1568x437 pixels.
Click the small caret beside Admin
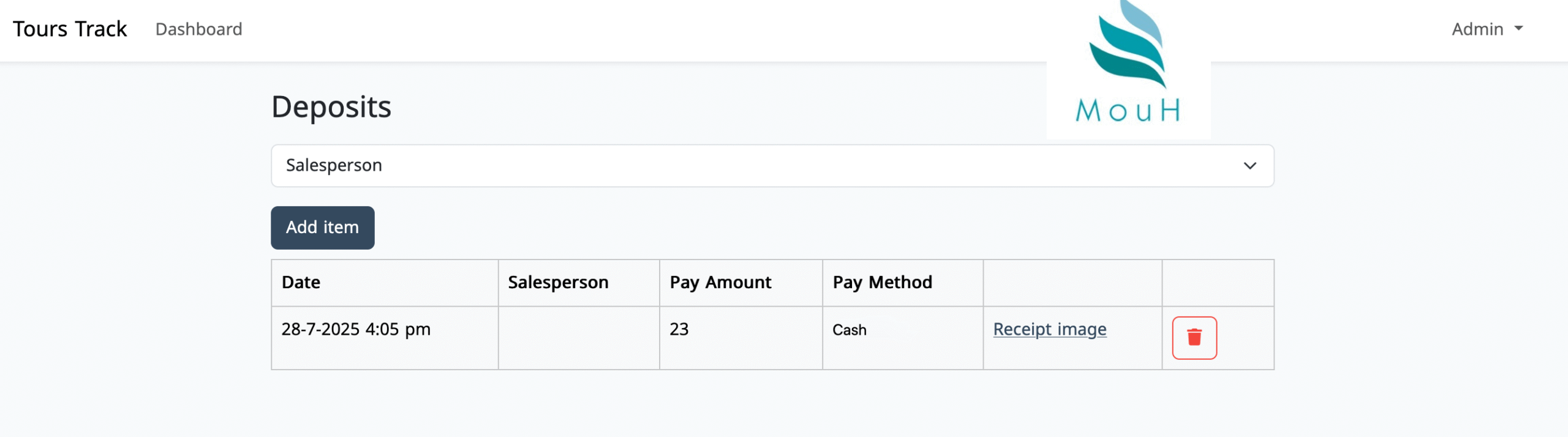(x=1519, y=29)
